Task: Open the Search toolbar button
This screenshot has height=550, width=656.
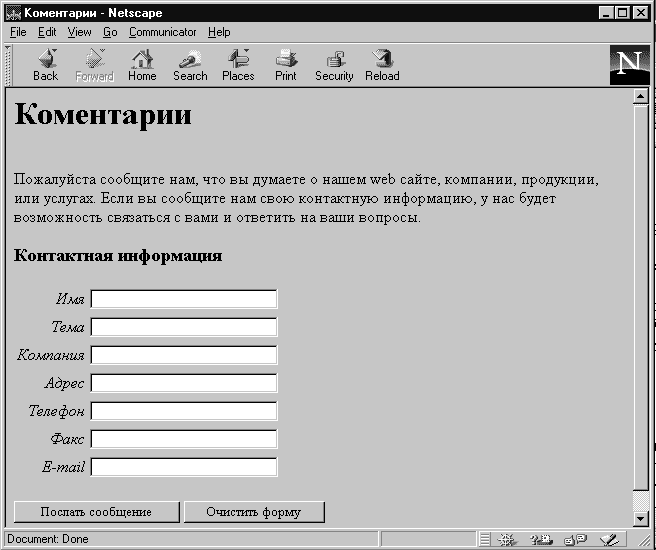Action: click(190, 65)
